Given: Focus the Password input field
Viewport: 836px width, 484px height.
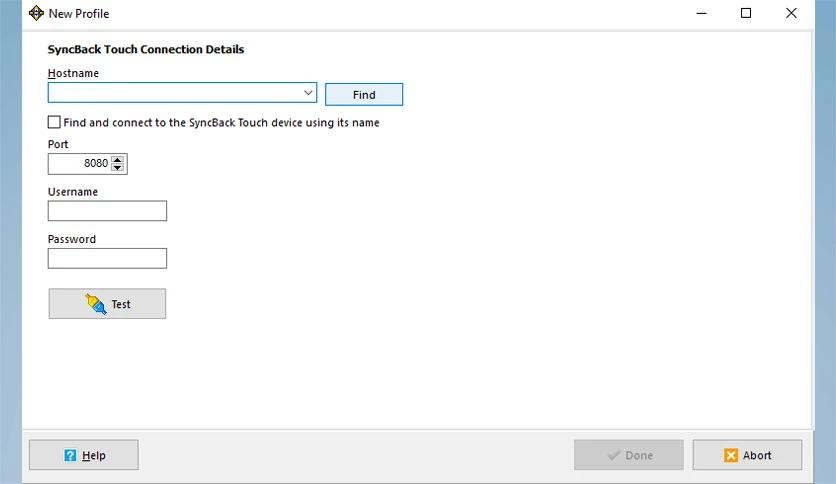Looking at the screenshot, I should tap(107, 258).
